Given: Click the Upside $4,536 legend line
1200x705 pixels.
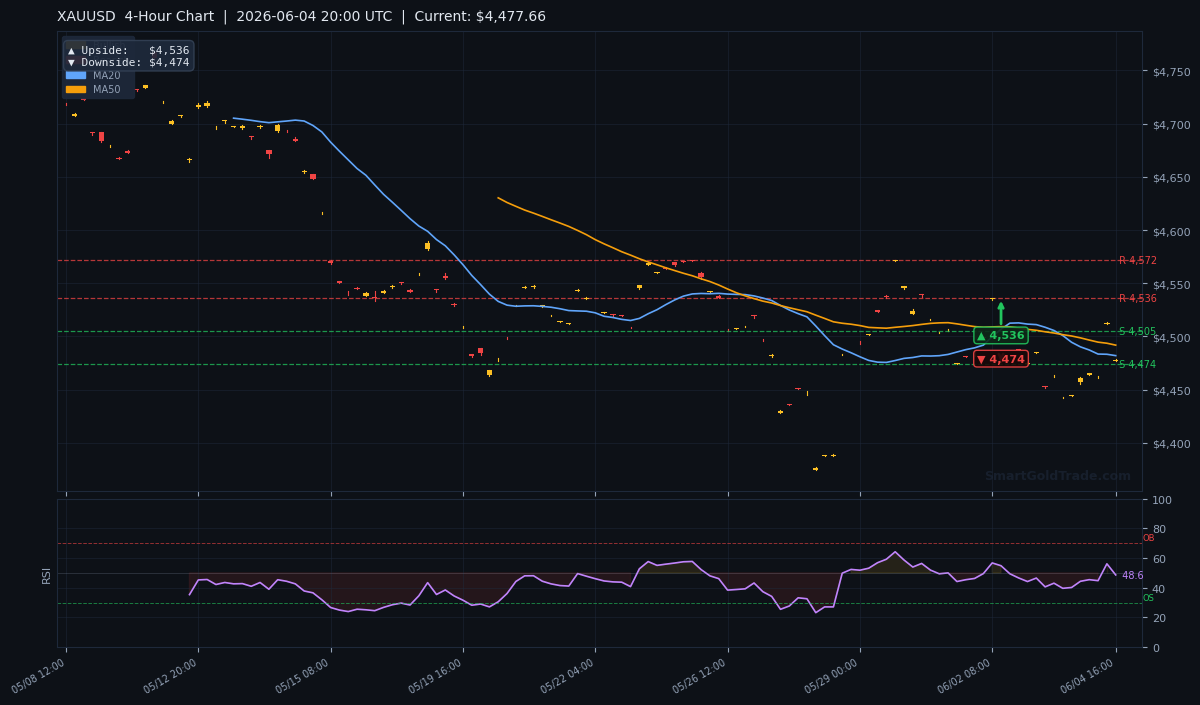Looking at the screenshot, I should point(128,50).
